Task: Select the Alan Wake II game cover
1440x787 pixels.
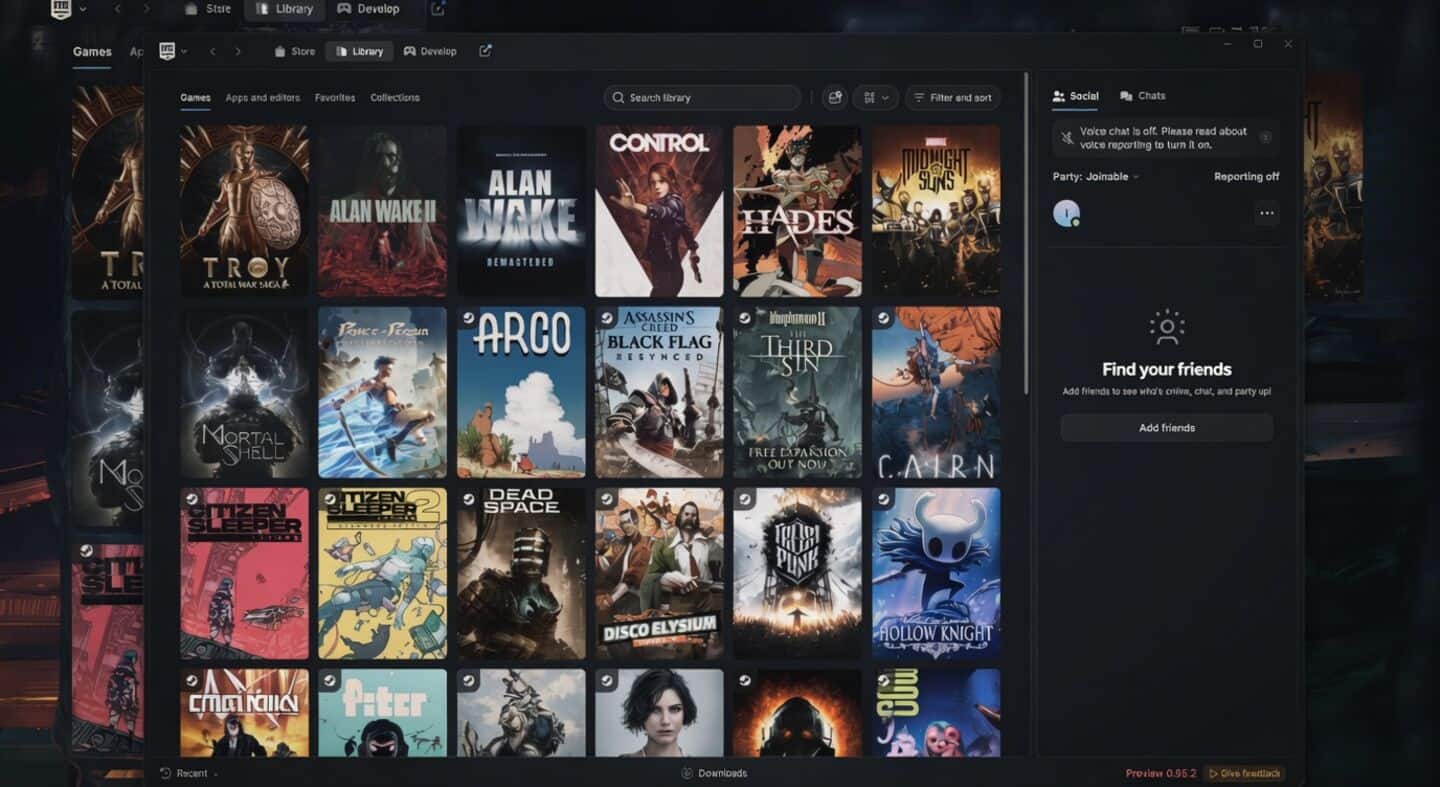Action: [382, 211]
